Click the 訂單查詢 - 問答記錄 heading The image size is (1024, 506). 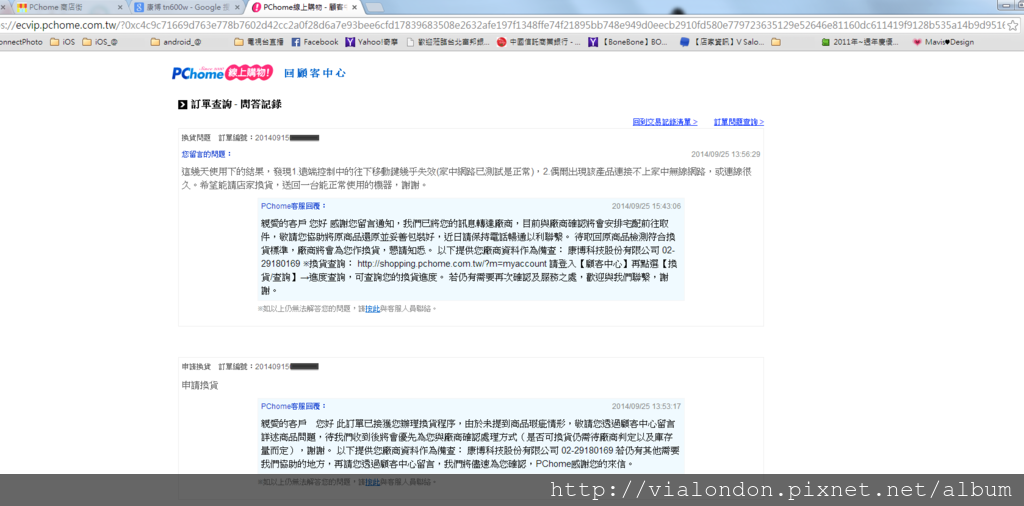[236, 104]
